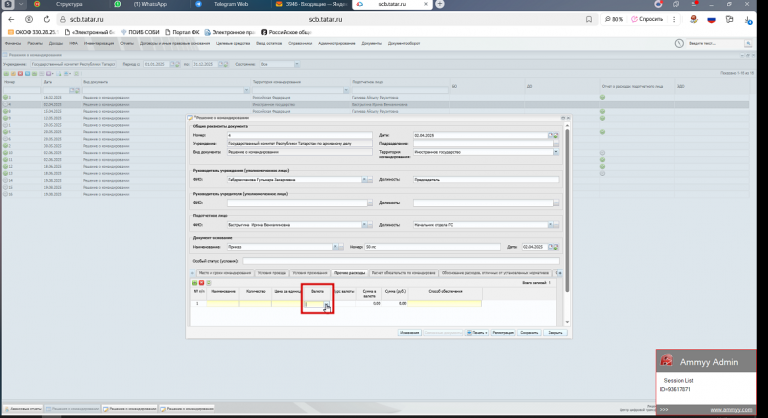Go back with browser back arrow
The height and width of the screenshot is (418, 768).
(x=11, y=20)
